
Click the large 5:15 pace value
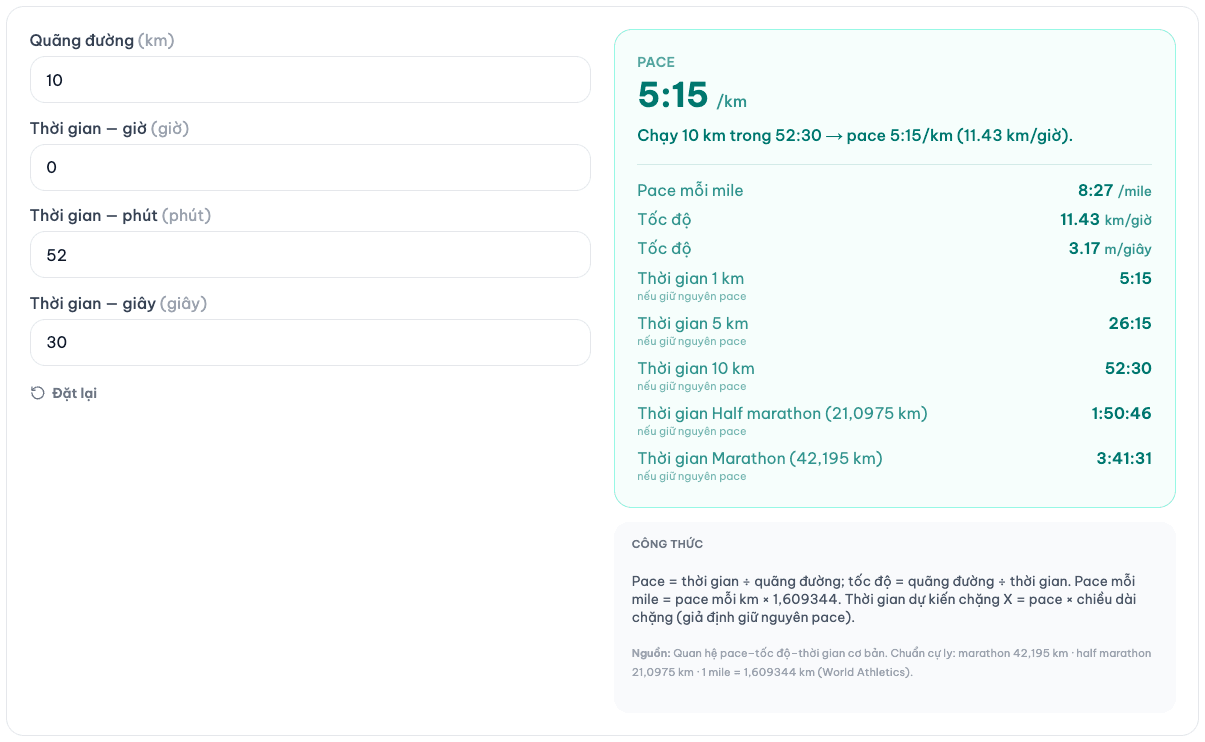(673, 95)
